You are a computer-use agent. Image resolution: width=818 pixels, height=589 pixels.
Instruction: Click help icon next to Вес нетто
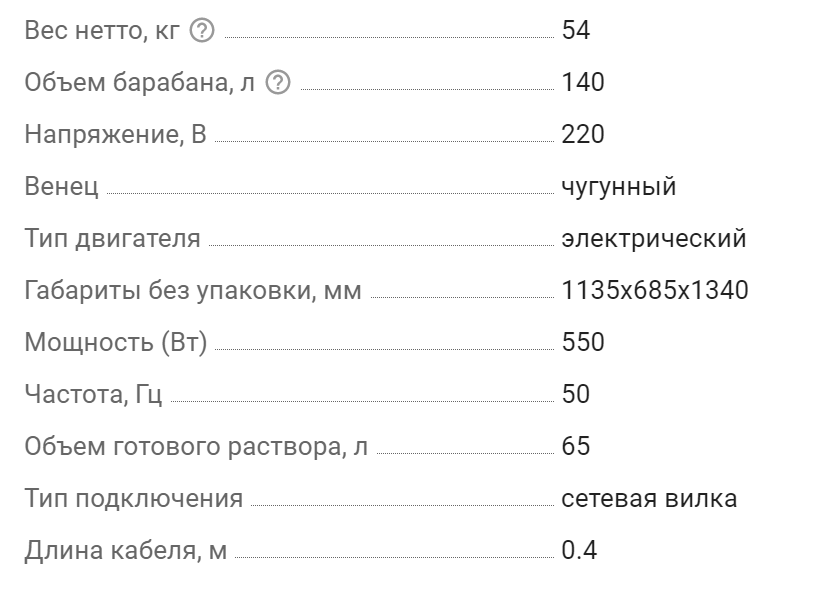point(202,31)
